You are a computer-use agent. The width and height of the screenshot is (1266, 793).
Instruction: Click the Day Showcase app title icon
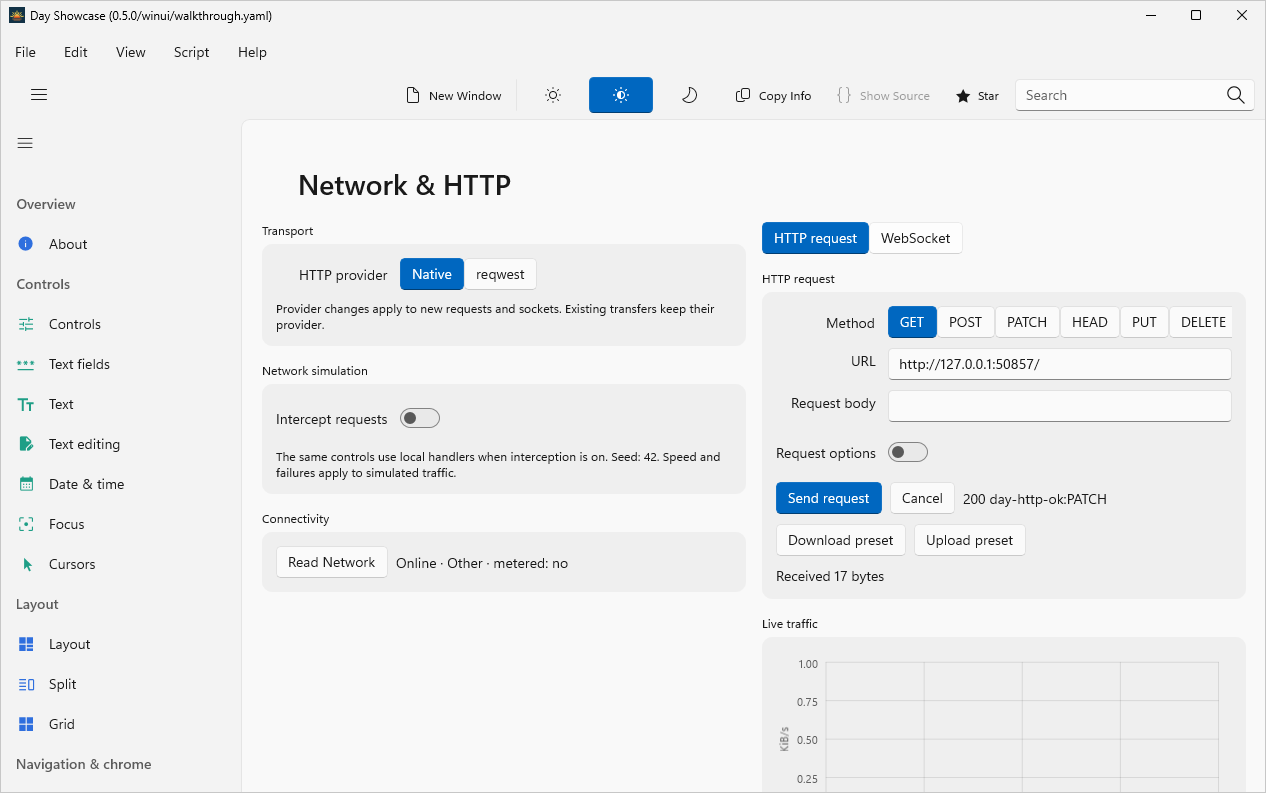(x=16, y=15)
